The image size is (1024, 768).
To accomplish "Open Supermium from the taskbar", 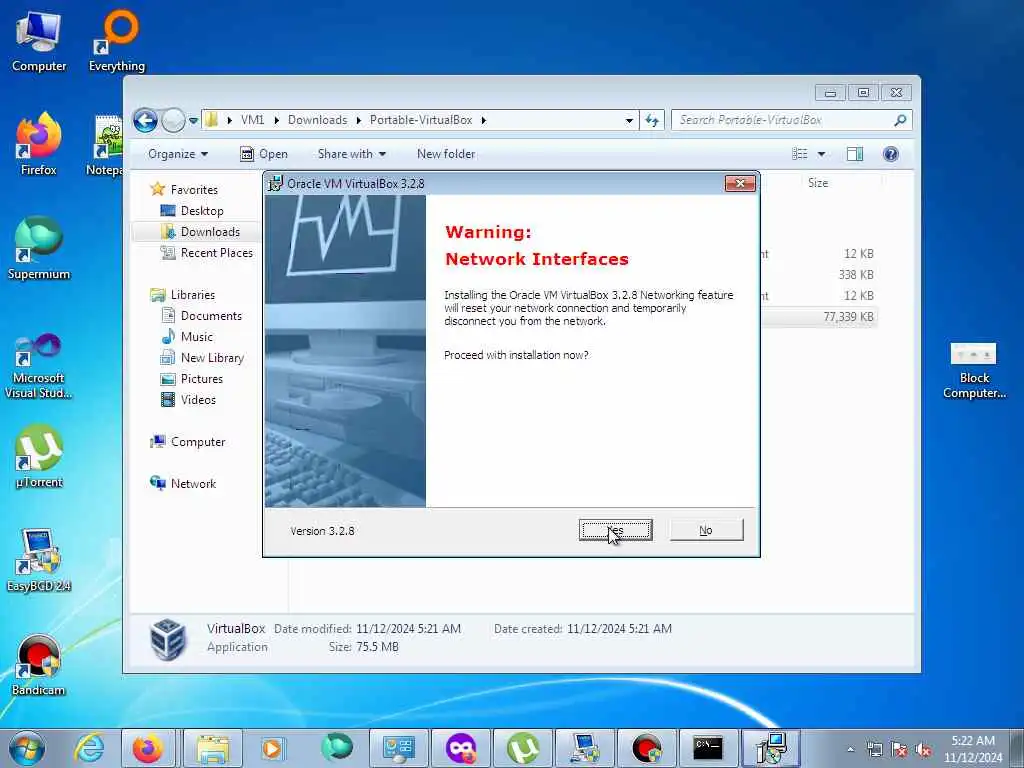I will coord(336,748).
